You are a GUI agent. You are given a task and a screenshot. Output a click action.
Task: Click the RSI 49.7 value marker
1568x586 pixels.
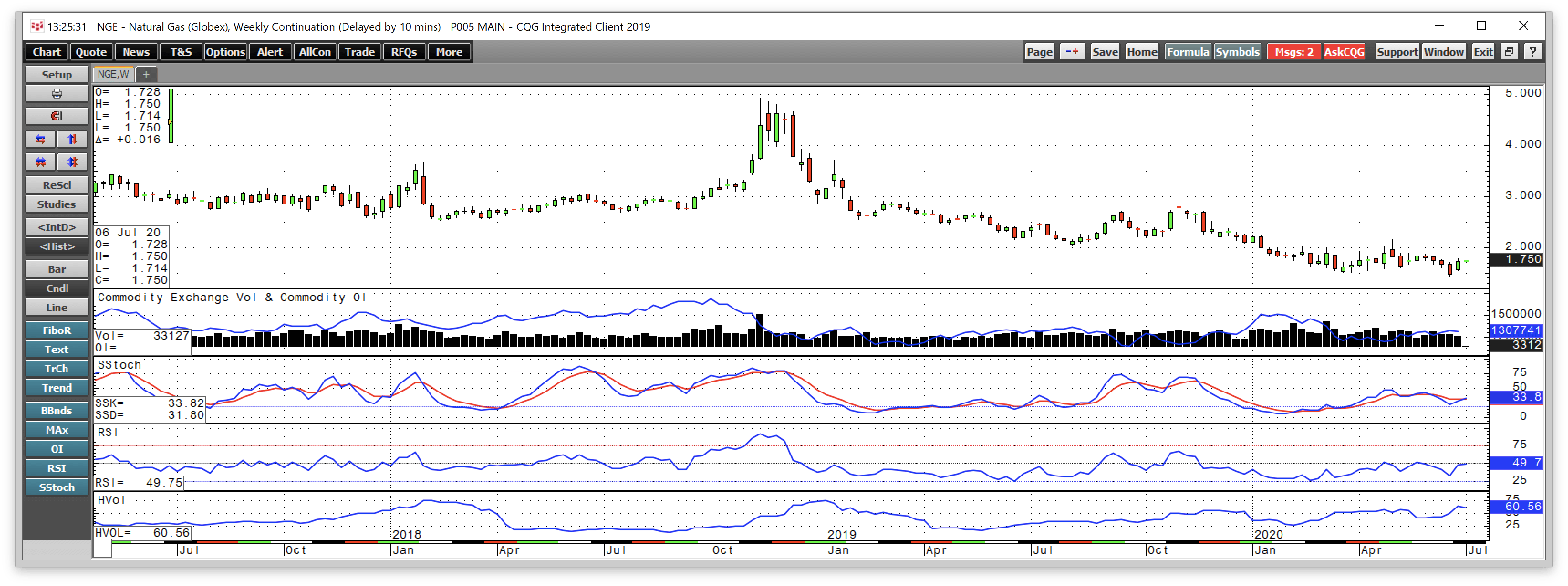click(x=1516, y=463)
